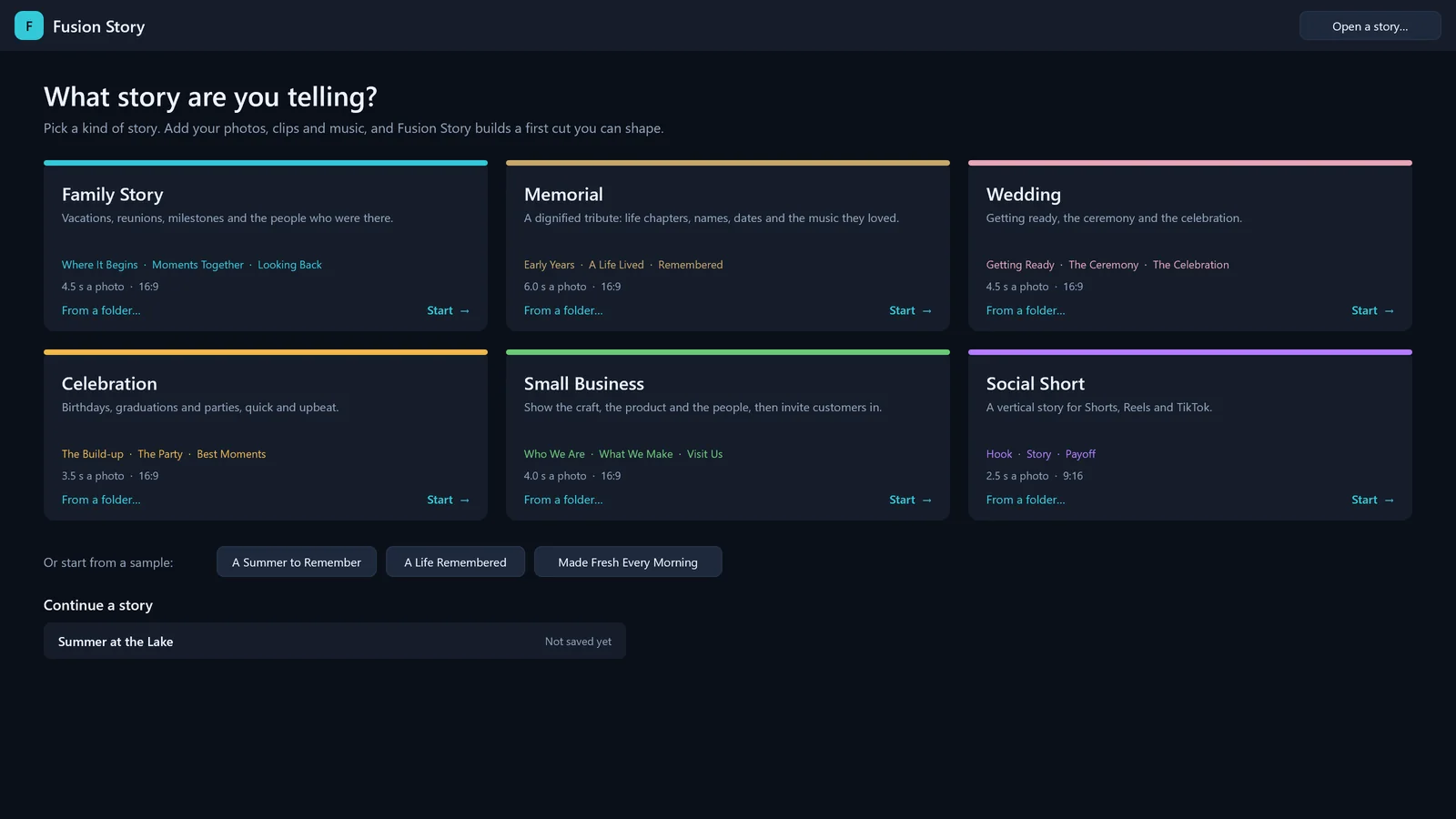Image resolution: width=1456 pixels, height=819 pixels.
Task: Select the Memorial card title
Action: click(563, 195)
